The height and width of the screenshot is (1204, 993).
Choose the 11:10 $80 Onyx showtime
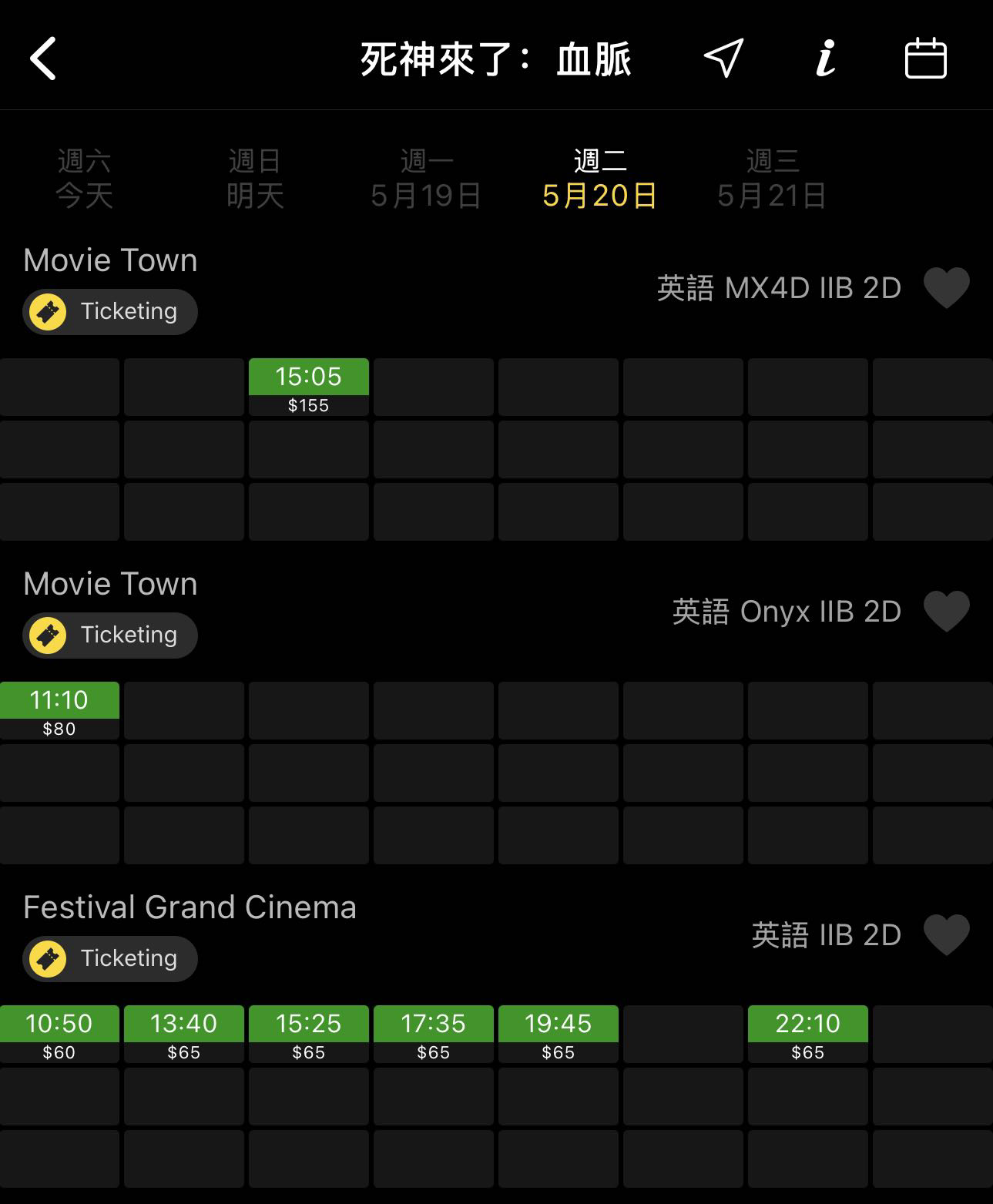59,710
